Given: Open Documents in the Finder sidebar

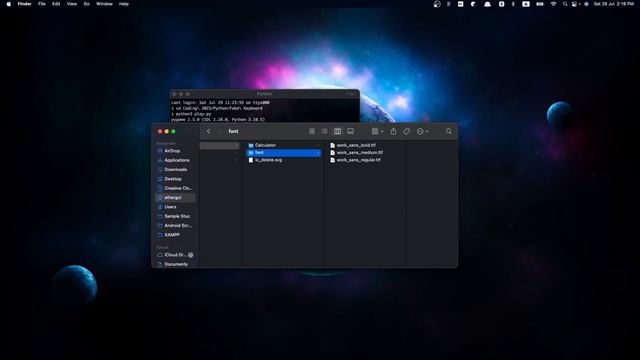Looking at the screenshot, I should point(173,264).
